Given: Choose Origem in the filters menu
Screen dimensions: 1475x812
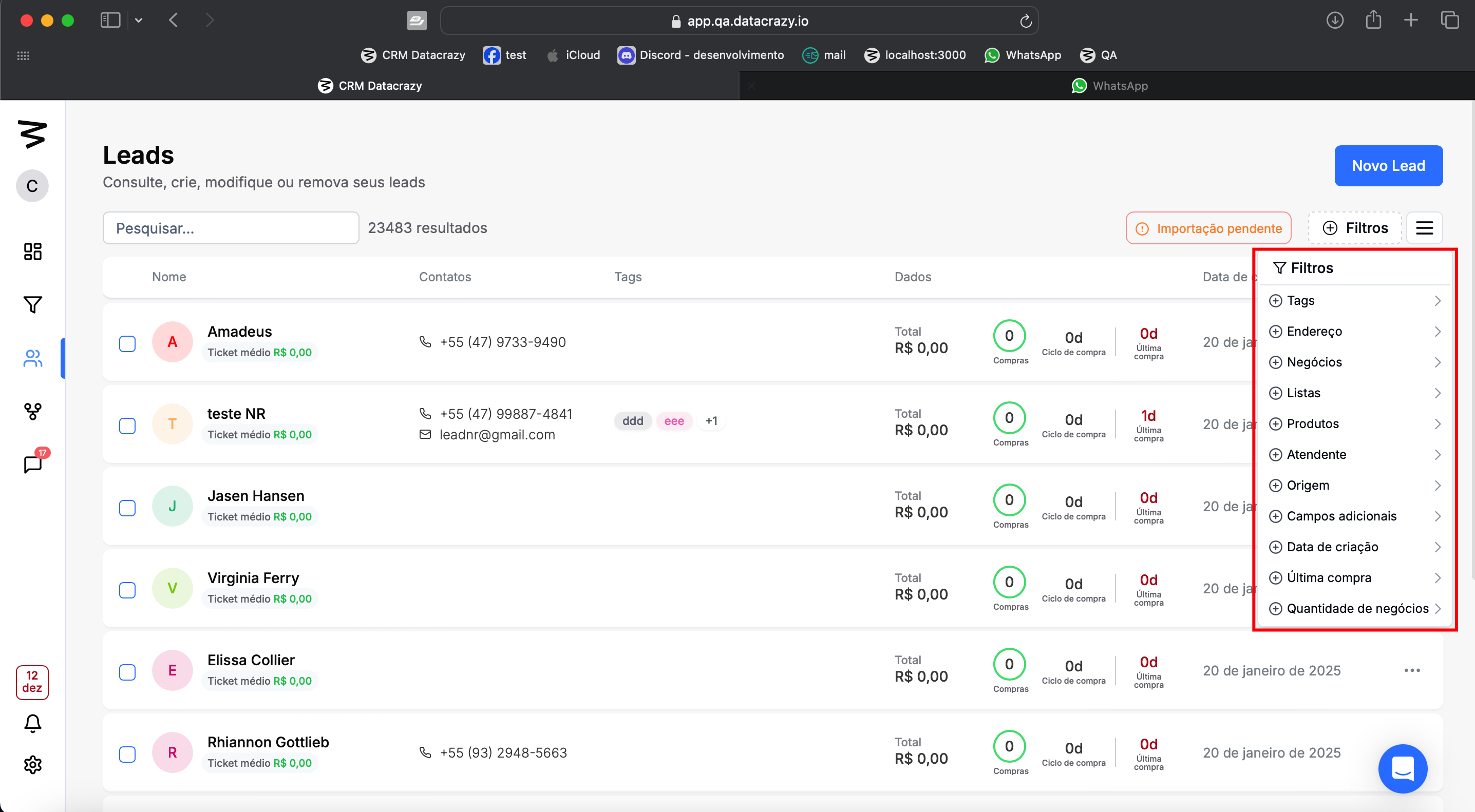Looking at the screenshot, I should click(x=1354, y=485).
